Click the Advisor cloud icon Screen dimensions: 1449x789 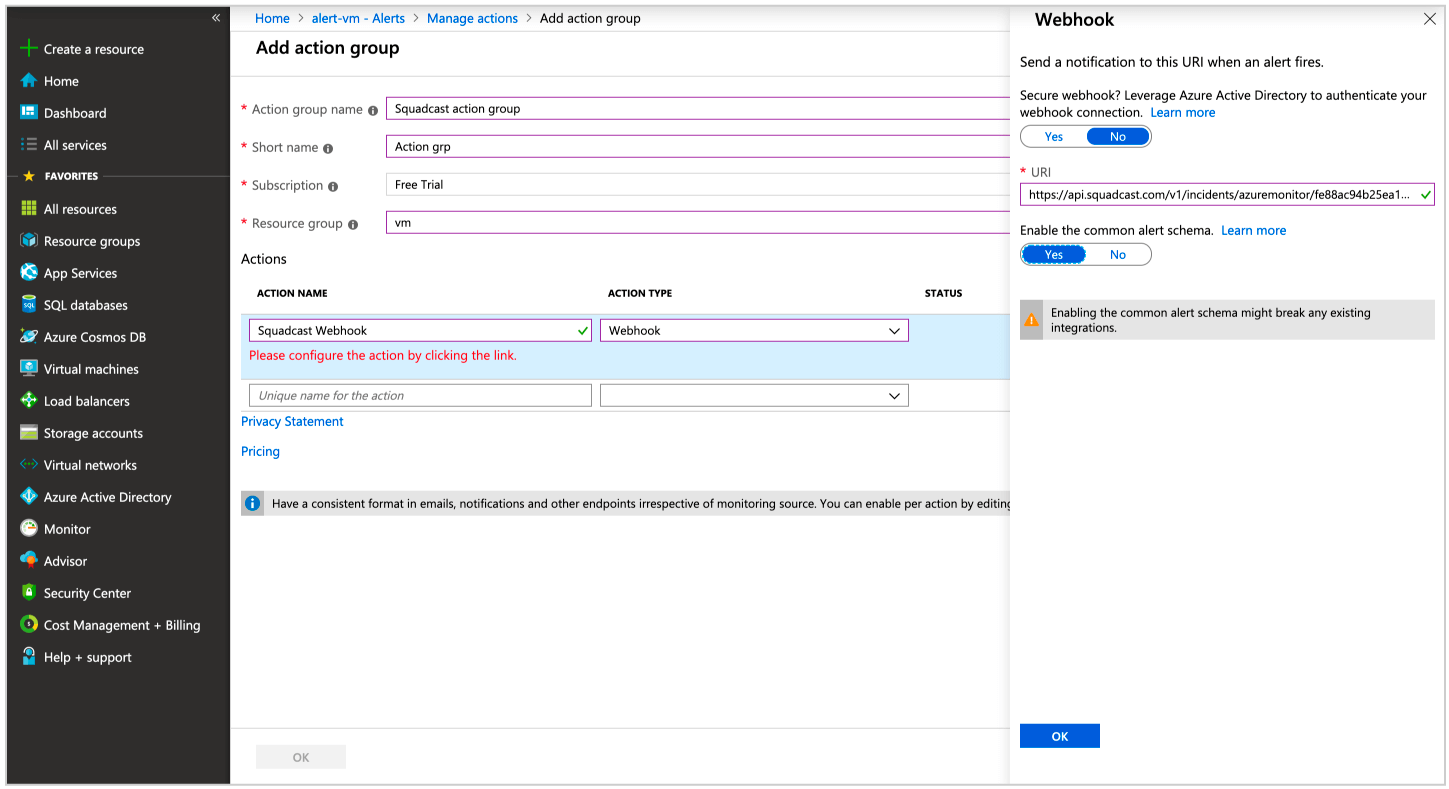click(29, 561)
